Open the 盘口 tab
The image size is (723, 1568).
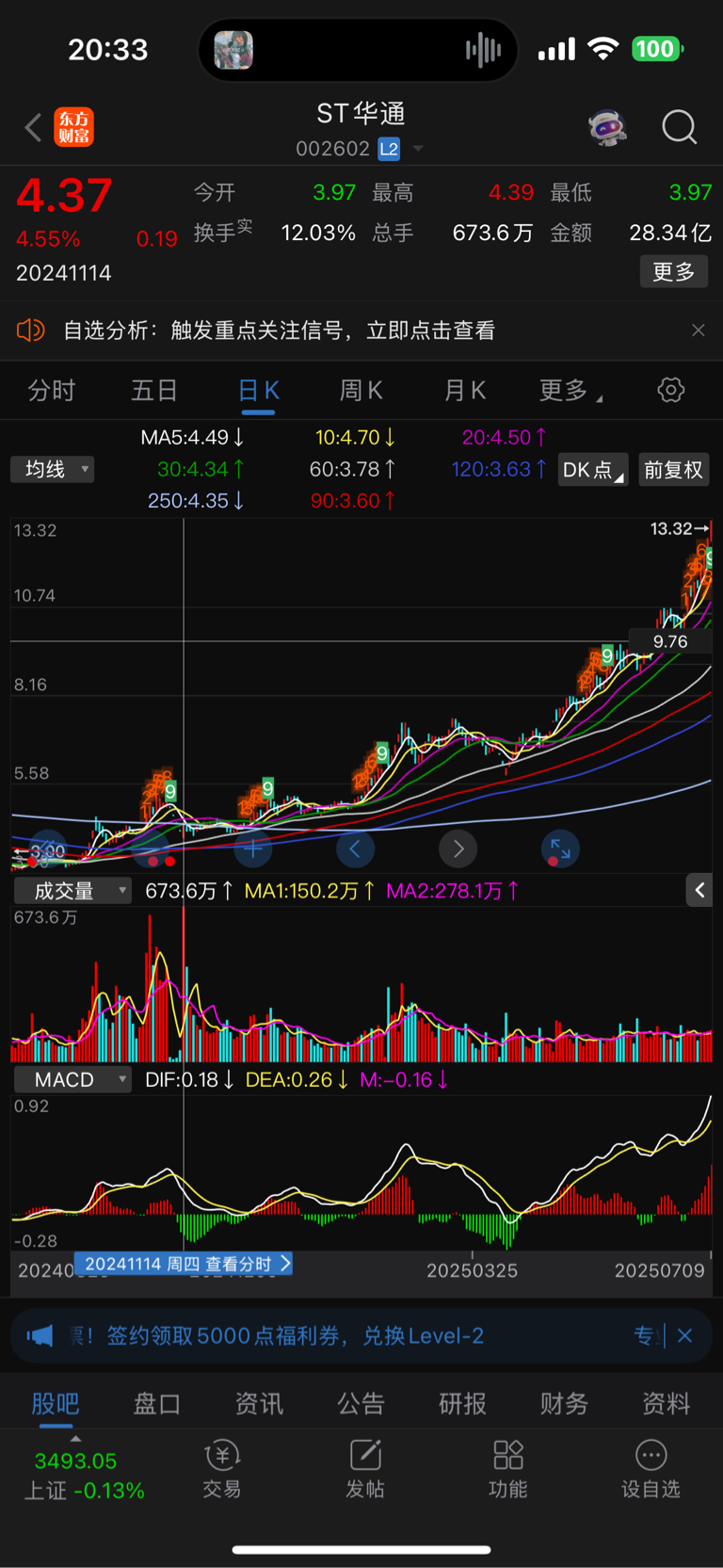pyautogui.click(x=157, y=1403)
